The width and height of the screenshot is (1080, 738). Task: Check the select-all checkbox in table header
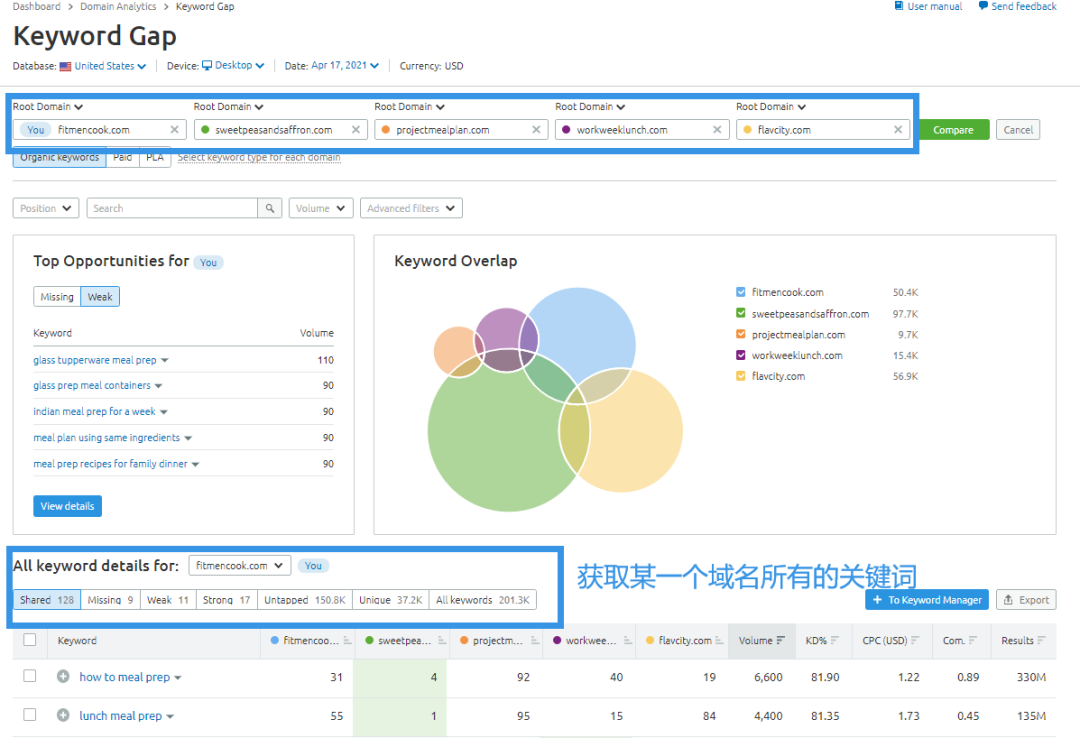[x=29, y=640]
